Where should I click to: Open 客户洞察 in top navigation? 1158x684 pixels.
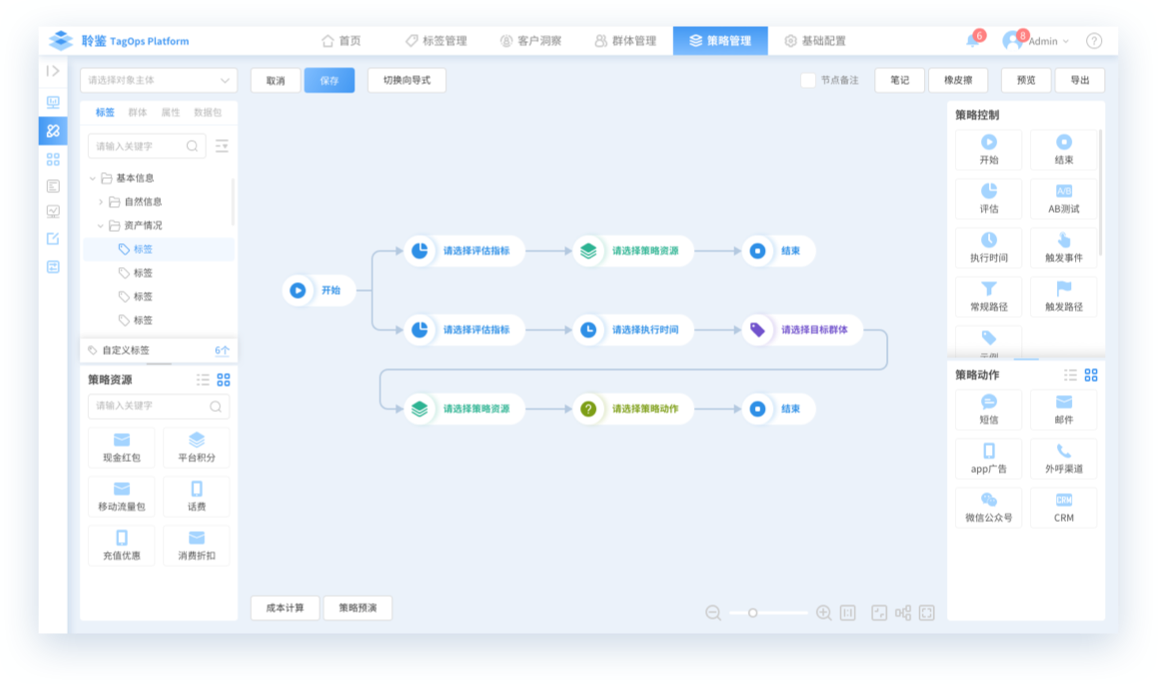[530, 41]
